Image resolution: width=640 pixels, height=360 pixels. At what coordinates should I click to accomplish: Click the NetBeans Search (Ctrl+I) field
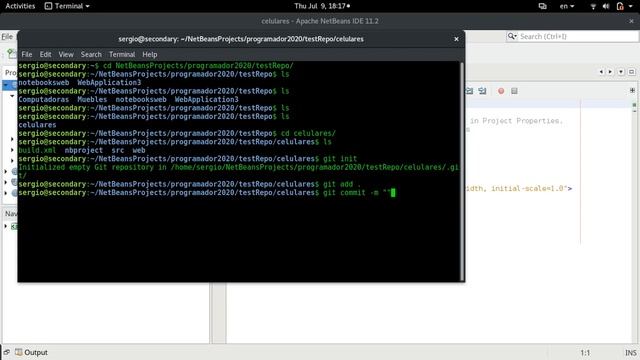pyautogui.click(x=578, y=36)
